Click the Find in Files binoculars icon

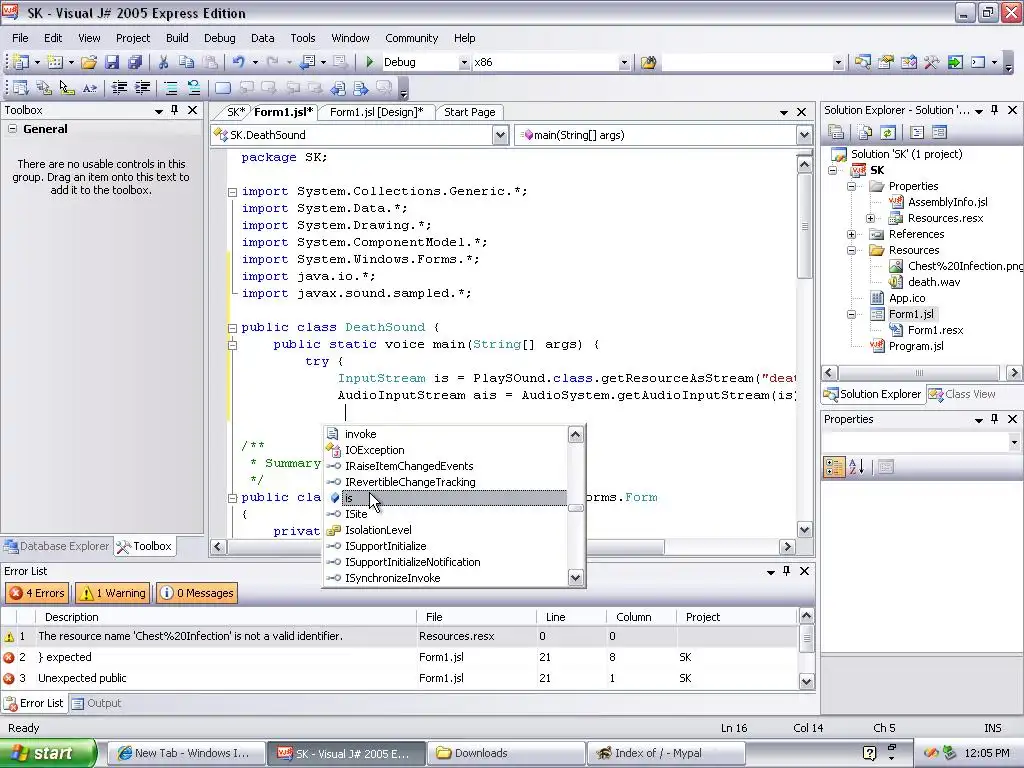(648, 63)
